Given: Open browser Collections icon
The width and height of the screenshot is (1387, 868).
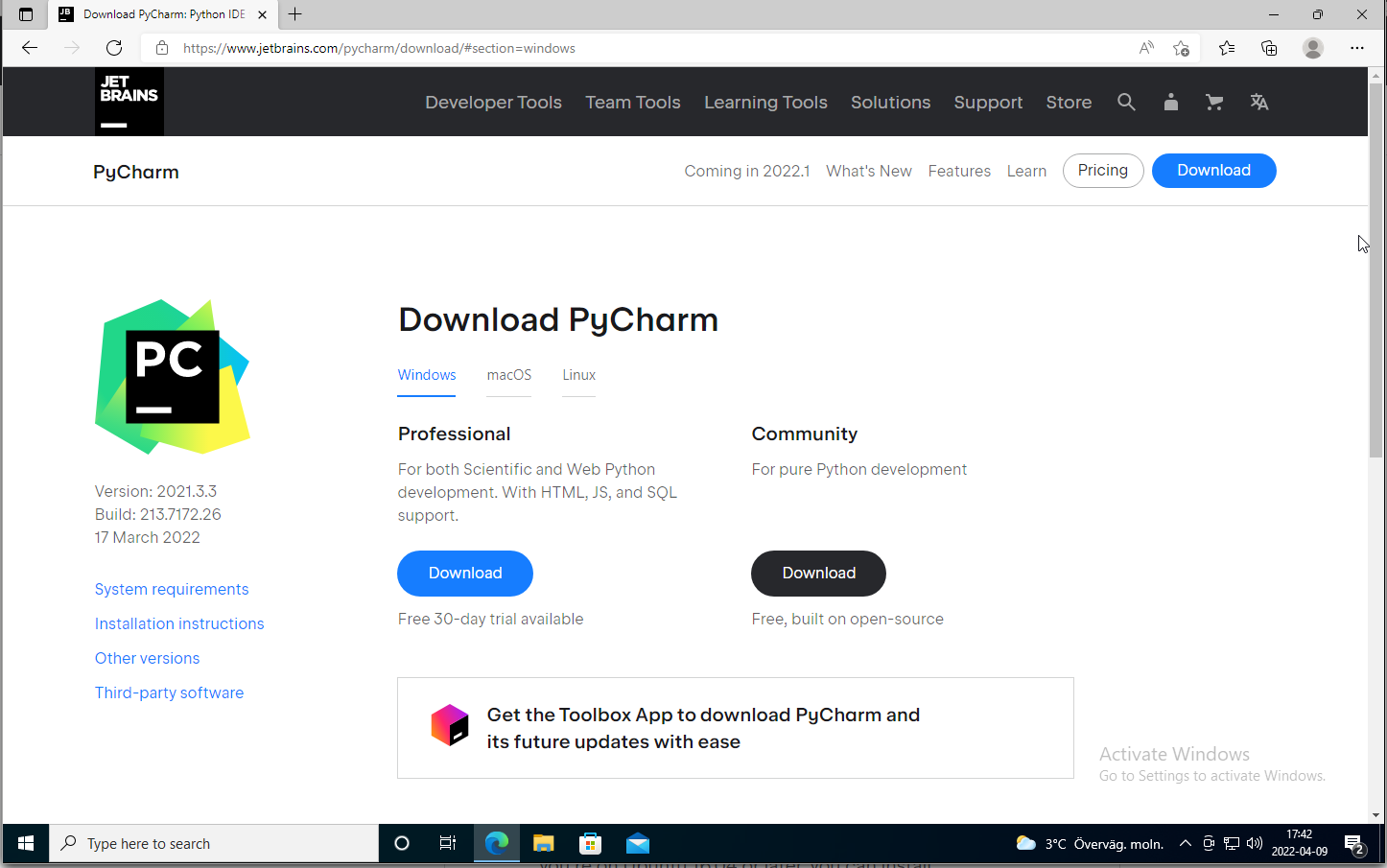Looking at the screenshot, I should click(1269, 48).
